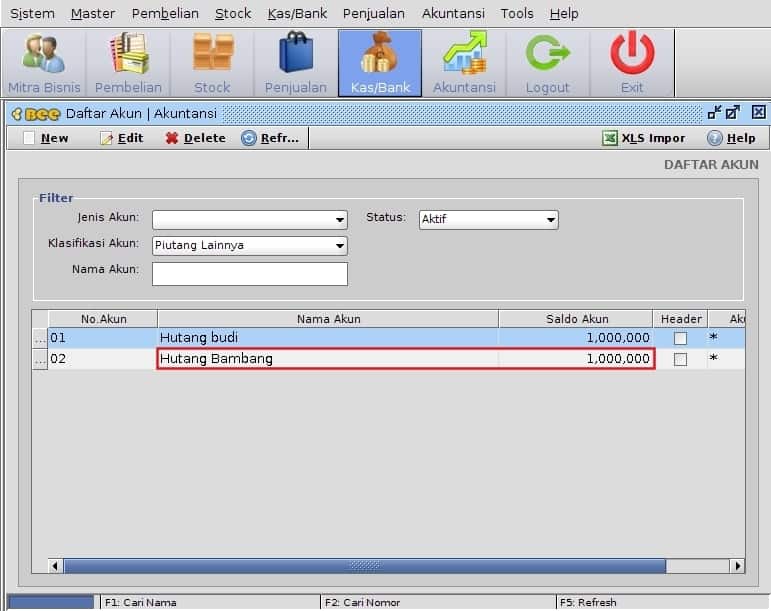
Task: Click F1: Cari Nama status entry
Action: (x=141, y=603)
